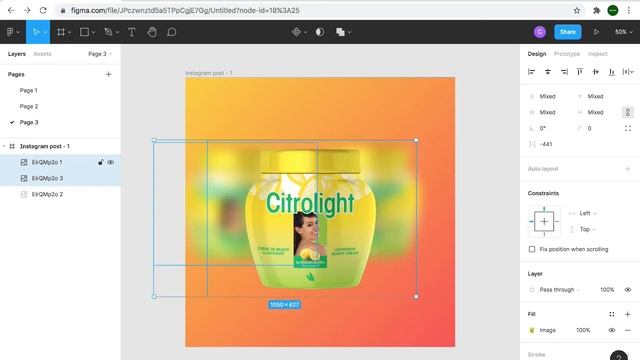Click the user avatar C
This screenshot has width=640, height=360.
pos(540,32)
